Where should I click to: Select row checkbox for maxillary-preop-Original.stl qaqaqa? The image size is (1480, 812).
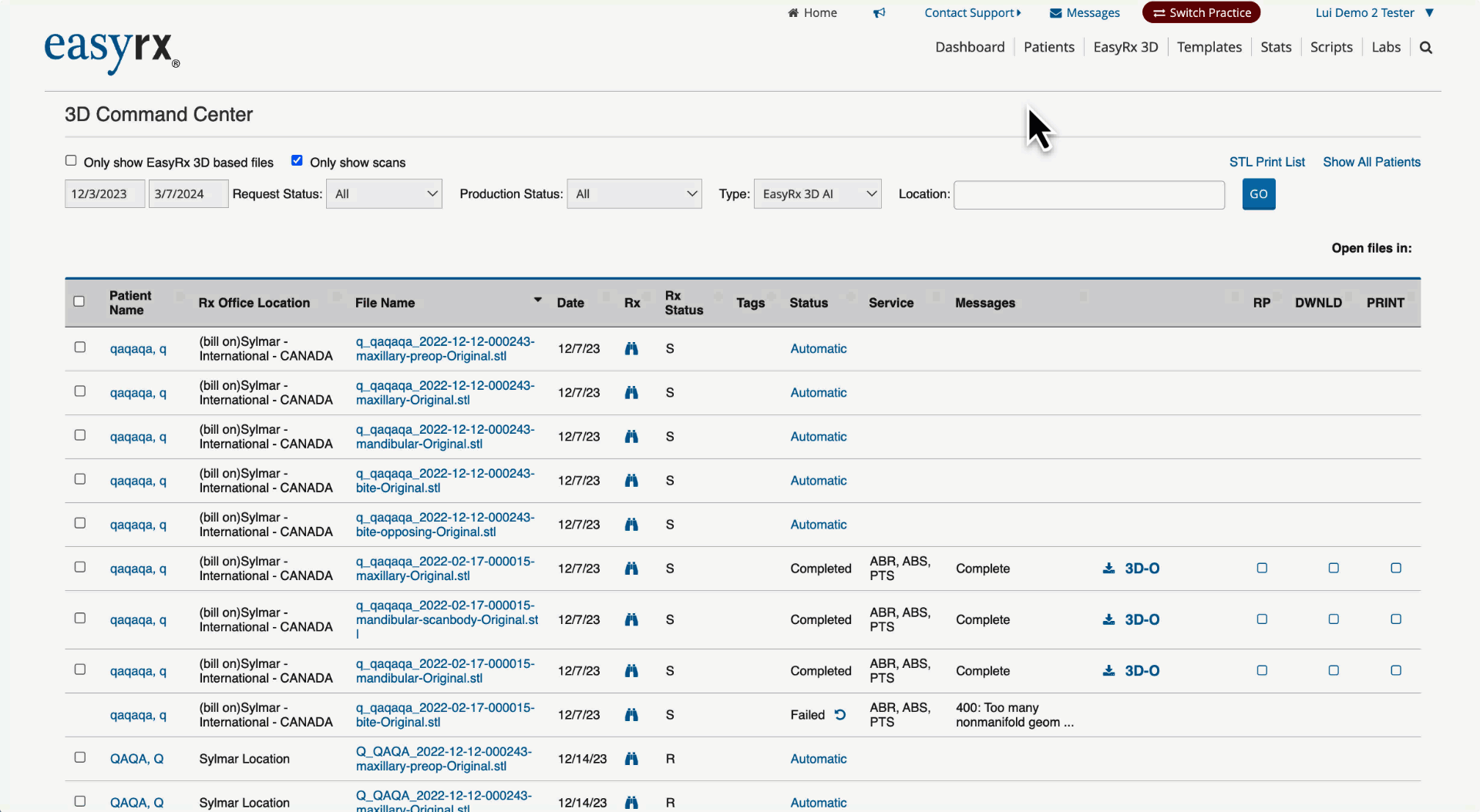pyautogui.click(x=79, y=347)
